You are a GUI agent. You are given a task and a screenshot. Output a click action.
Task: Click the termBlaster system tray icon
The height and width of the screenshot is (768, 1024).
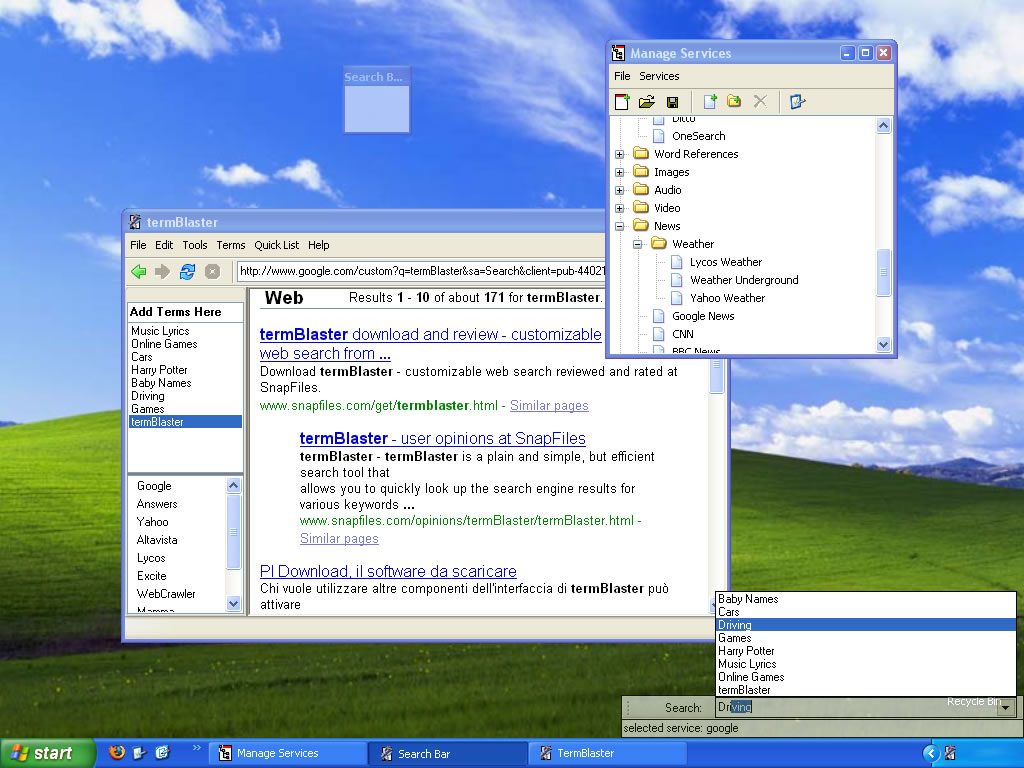pyautogui.click(x=950, y=753)
